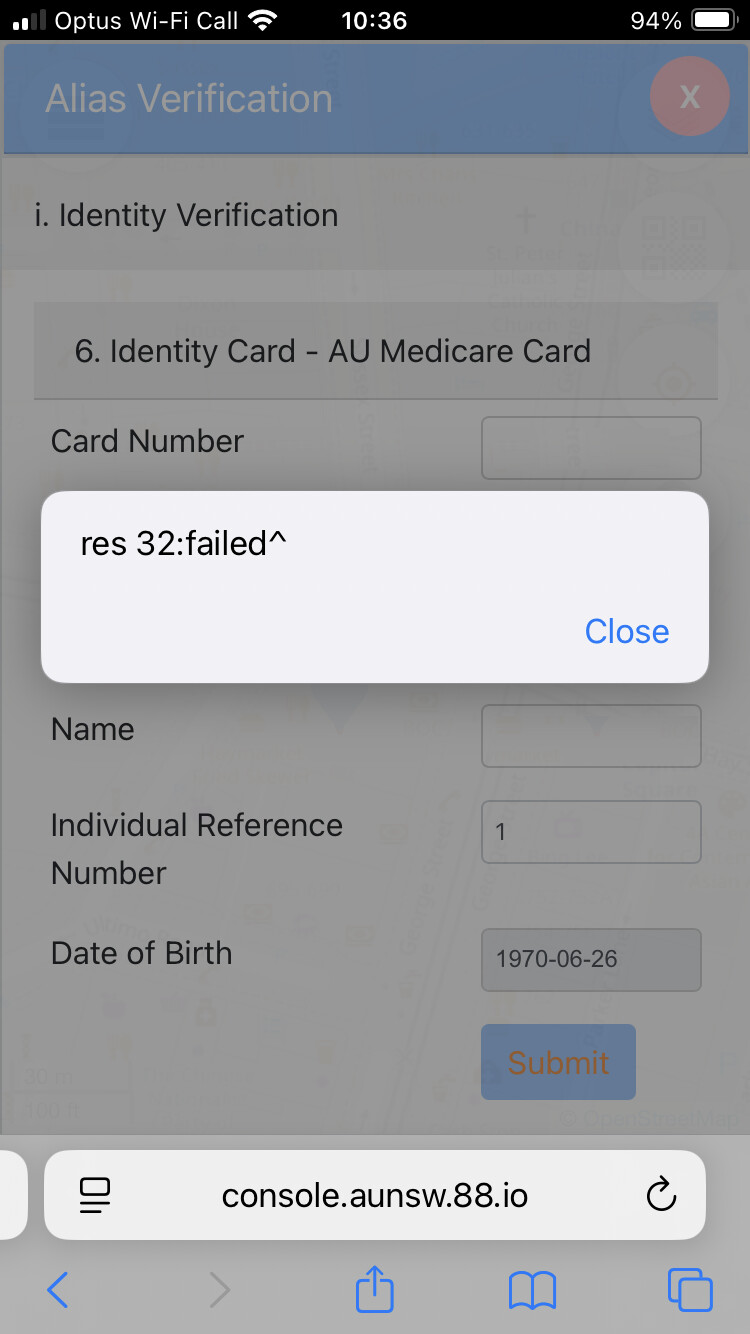Show all open Safari tabs
The image size is (750, 1334).
[x=689, y=1290]
